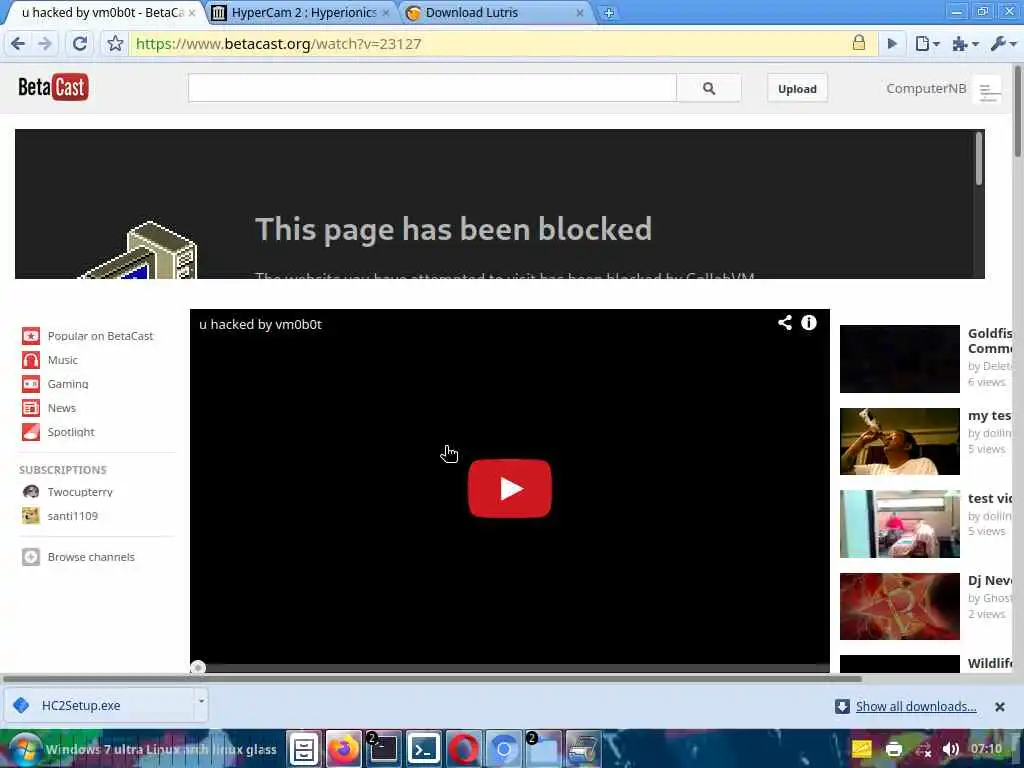Open the Twocupterry subscription
Screen dimensions: 1024x768
pos(80,492)
